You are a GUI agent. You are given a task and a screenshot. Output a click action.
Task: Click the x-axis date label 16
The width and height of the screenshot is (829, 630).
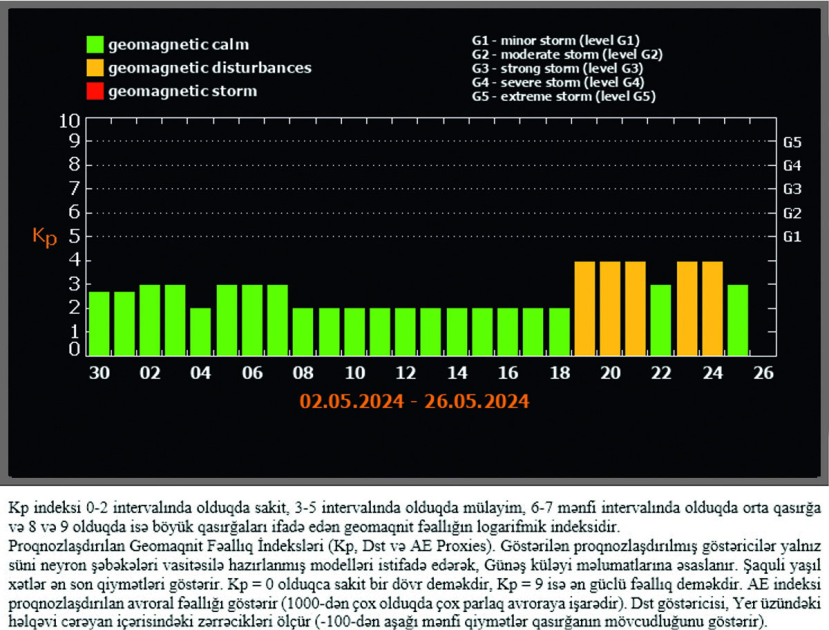[508, 373]
